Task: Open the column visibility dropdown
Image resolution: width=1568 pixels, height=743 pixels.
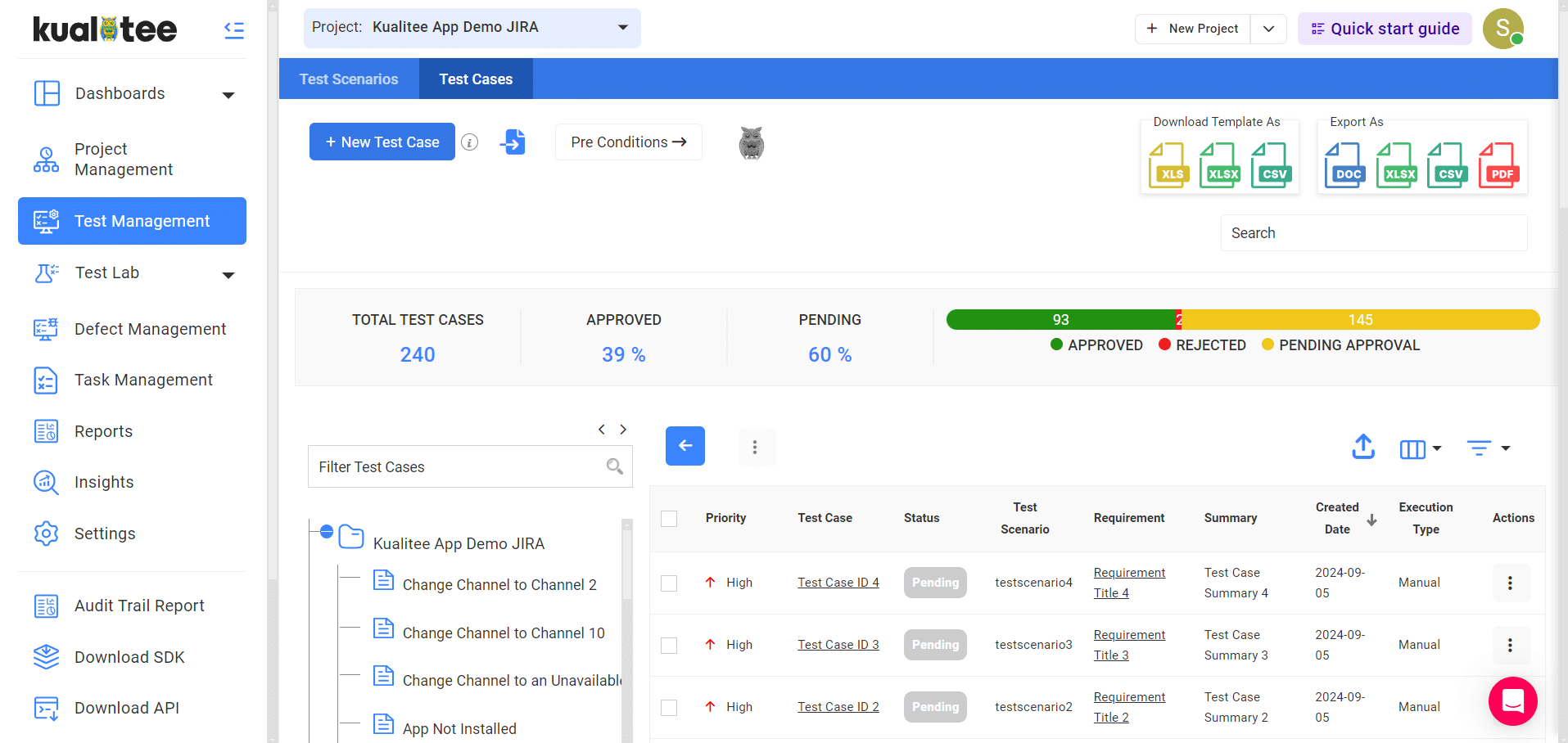Action: 1420,448
